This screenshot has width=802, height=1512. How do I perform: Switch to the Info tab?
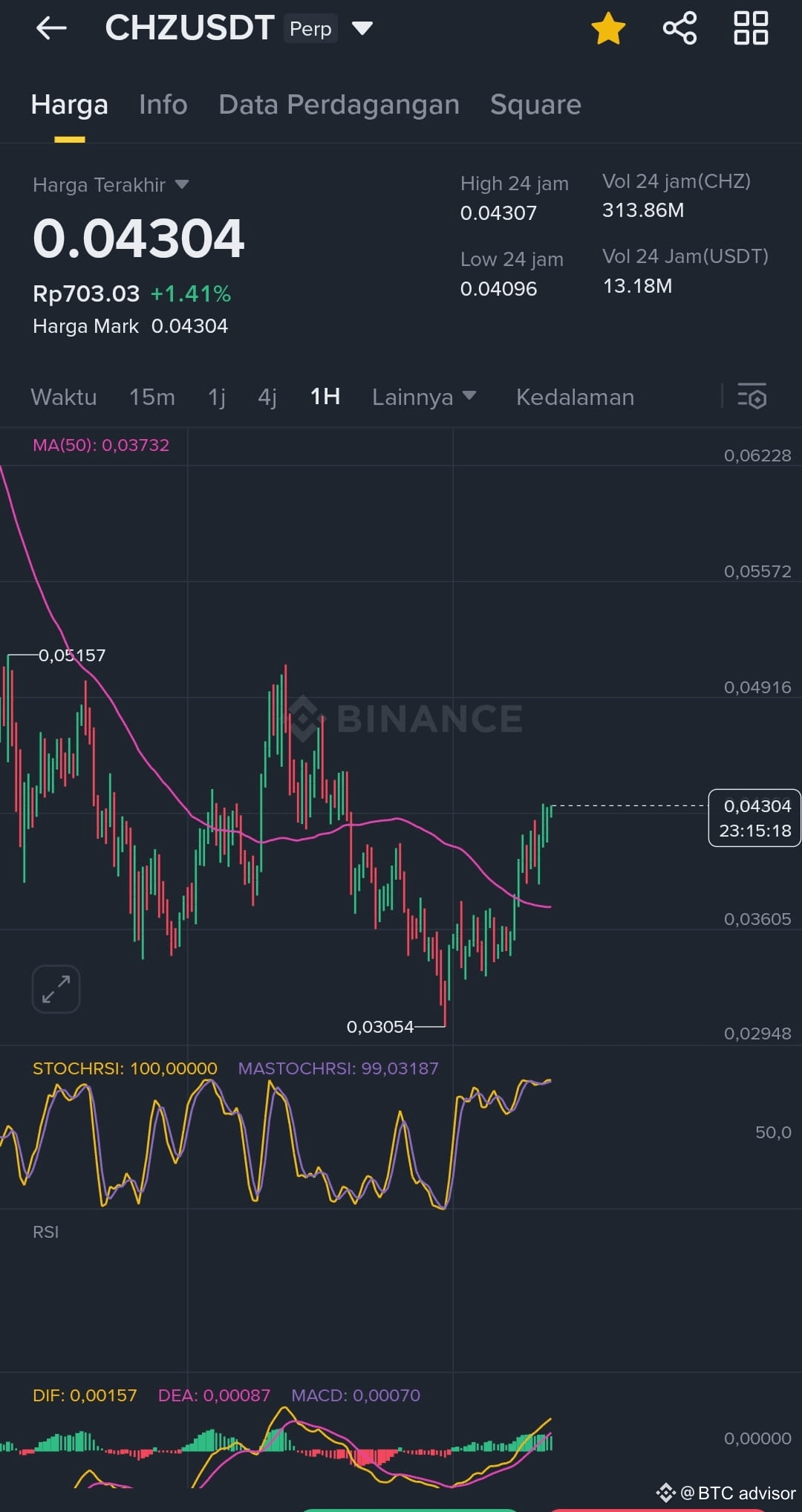pyautogui.click(x=163, y=105)
